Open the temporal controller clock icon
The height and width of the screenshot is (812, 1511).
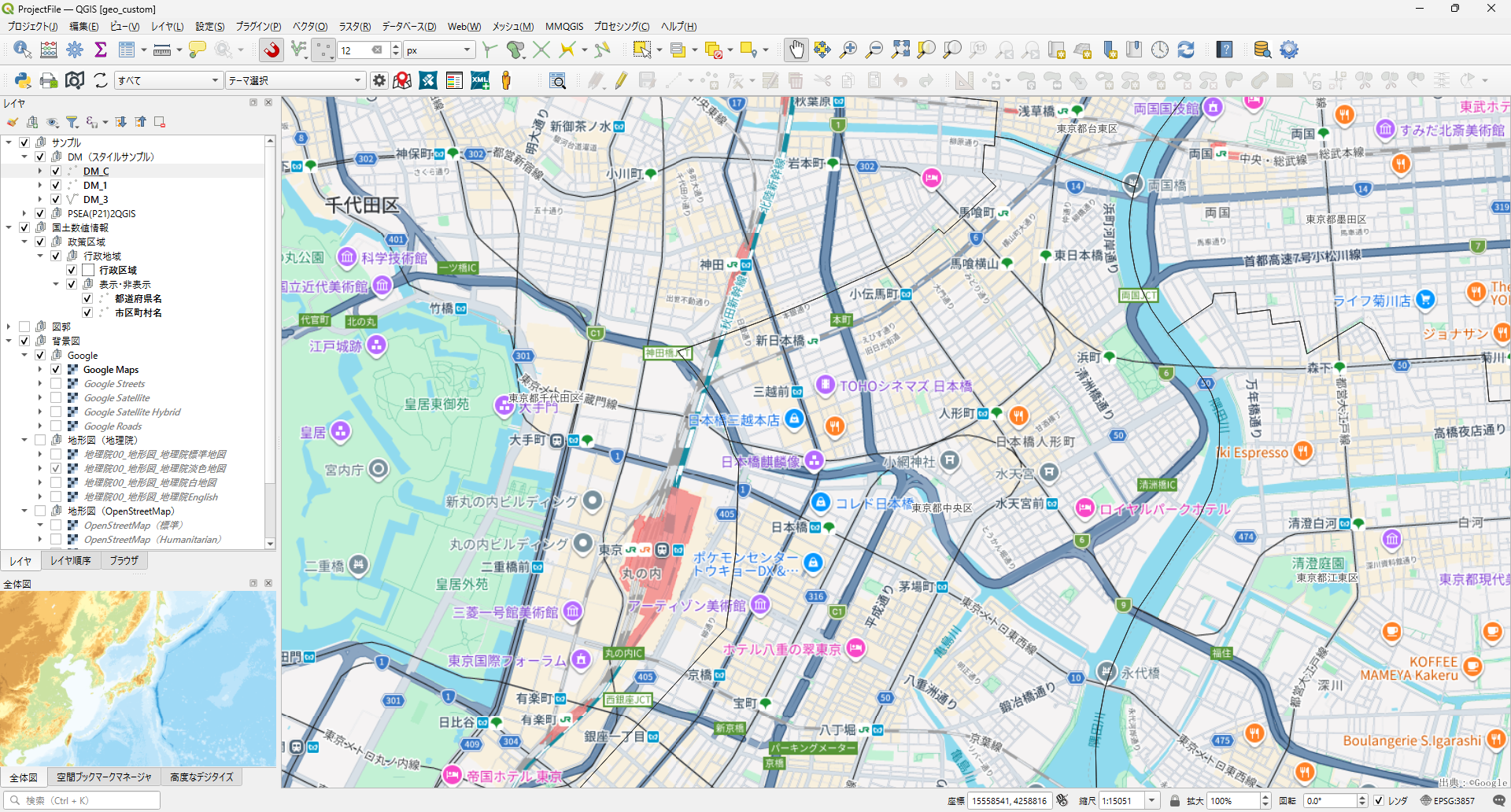click(1160, 50)
